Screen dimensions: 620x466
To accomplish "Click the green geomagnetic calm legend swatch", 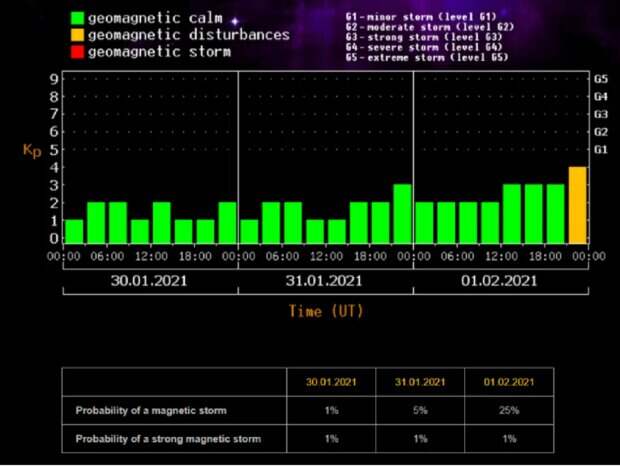I will [x=76, y=18].
